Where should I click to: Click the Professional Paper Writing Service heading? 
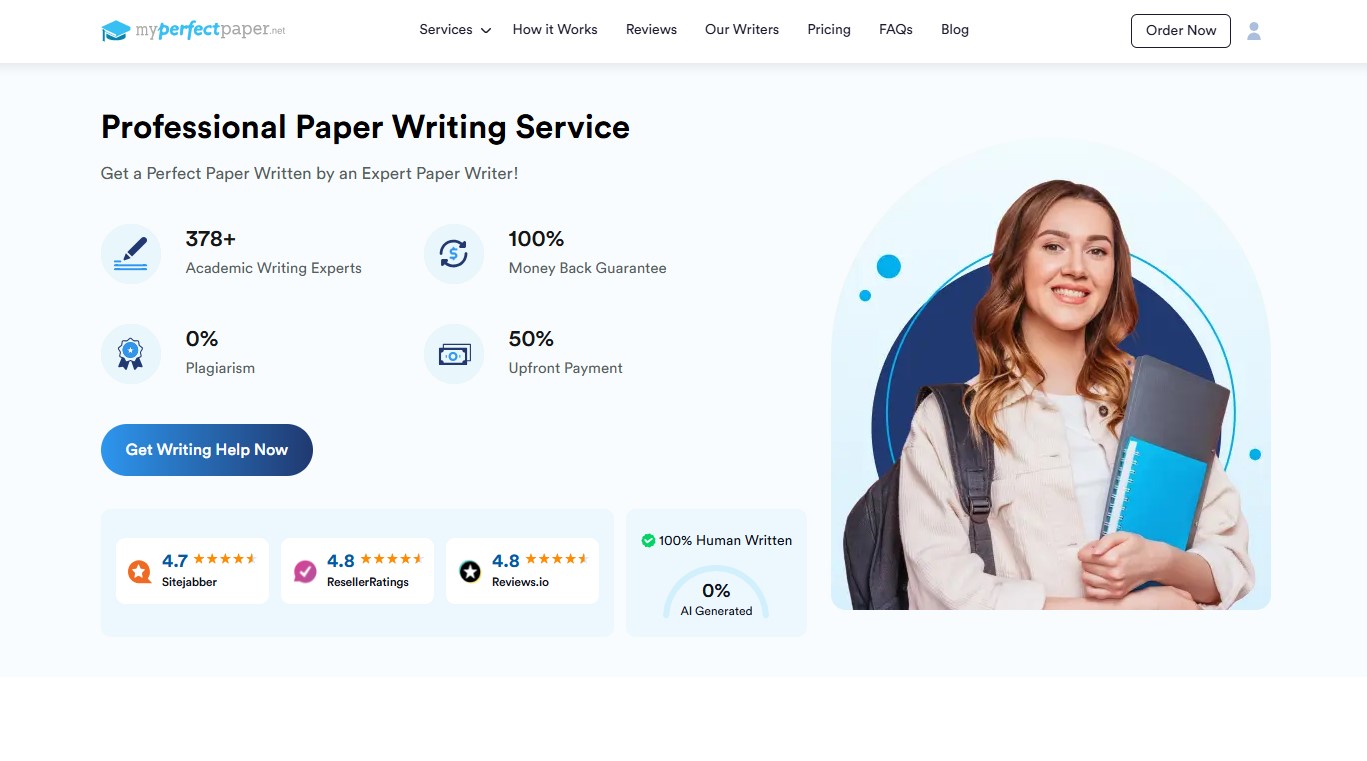coord(365,127)
